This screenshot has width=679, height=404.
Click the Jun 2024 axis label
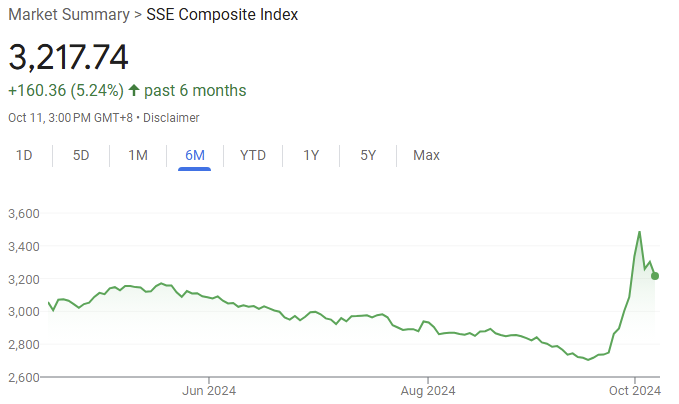click(x=209, y=391)
